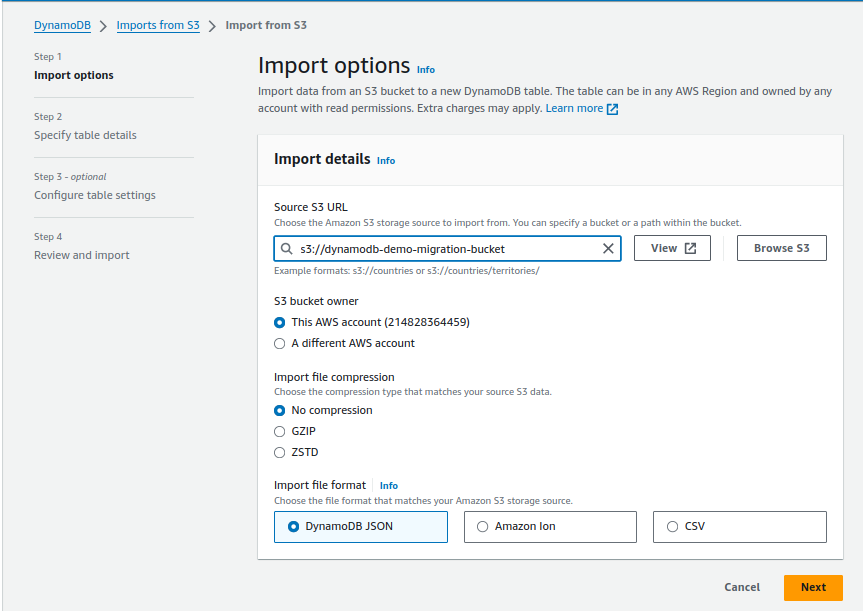Click the Next button
863x611 pixels.
point(813,587)
